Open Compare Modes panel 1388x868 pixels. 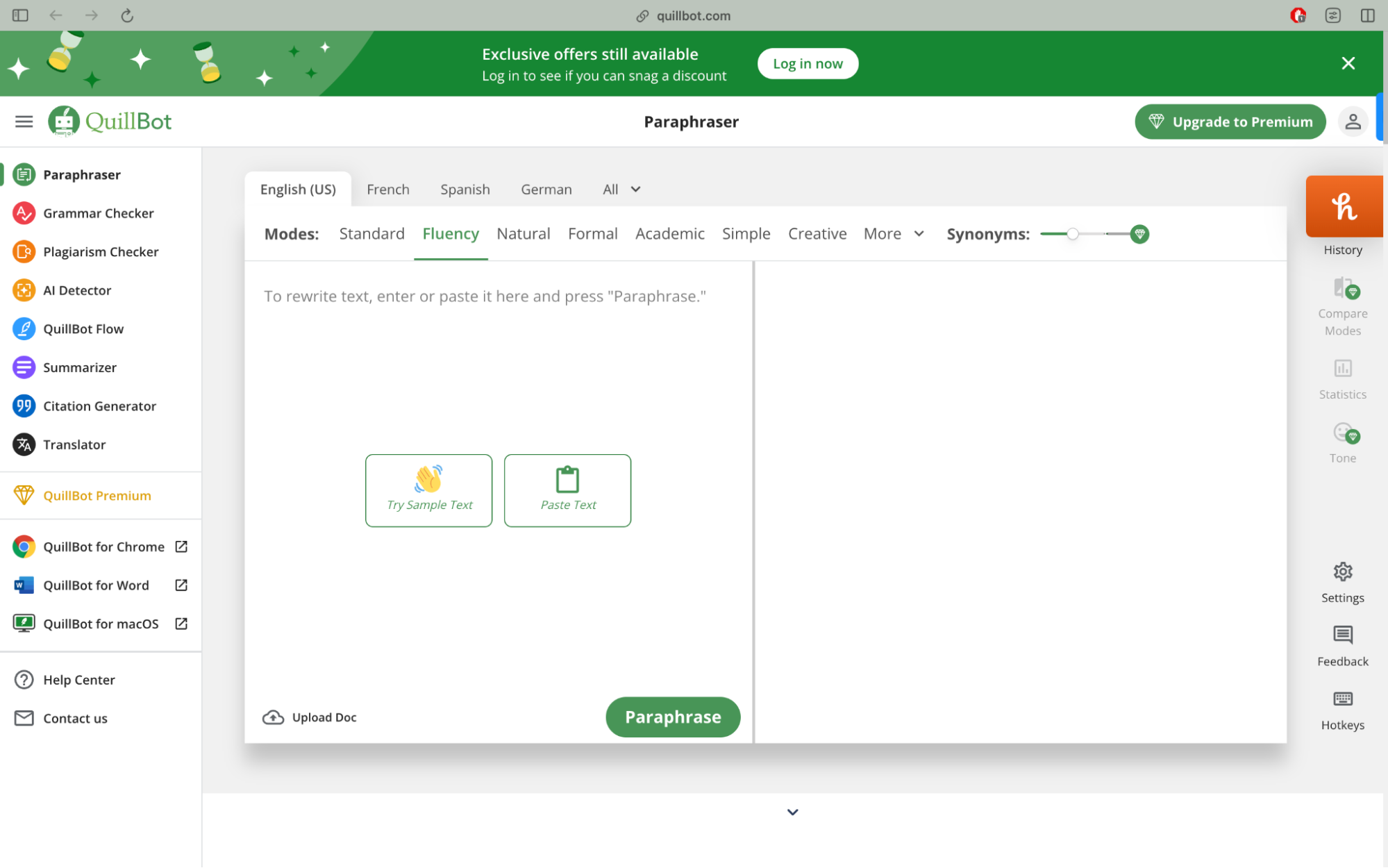point(1343,306)
